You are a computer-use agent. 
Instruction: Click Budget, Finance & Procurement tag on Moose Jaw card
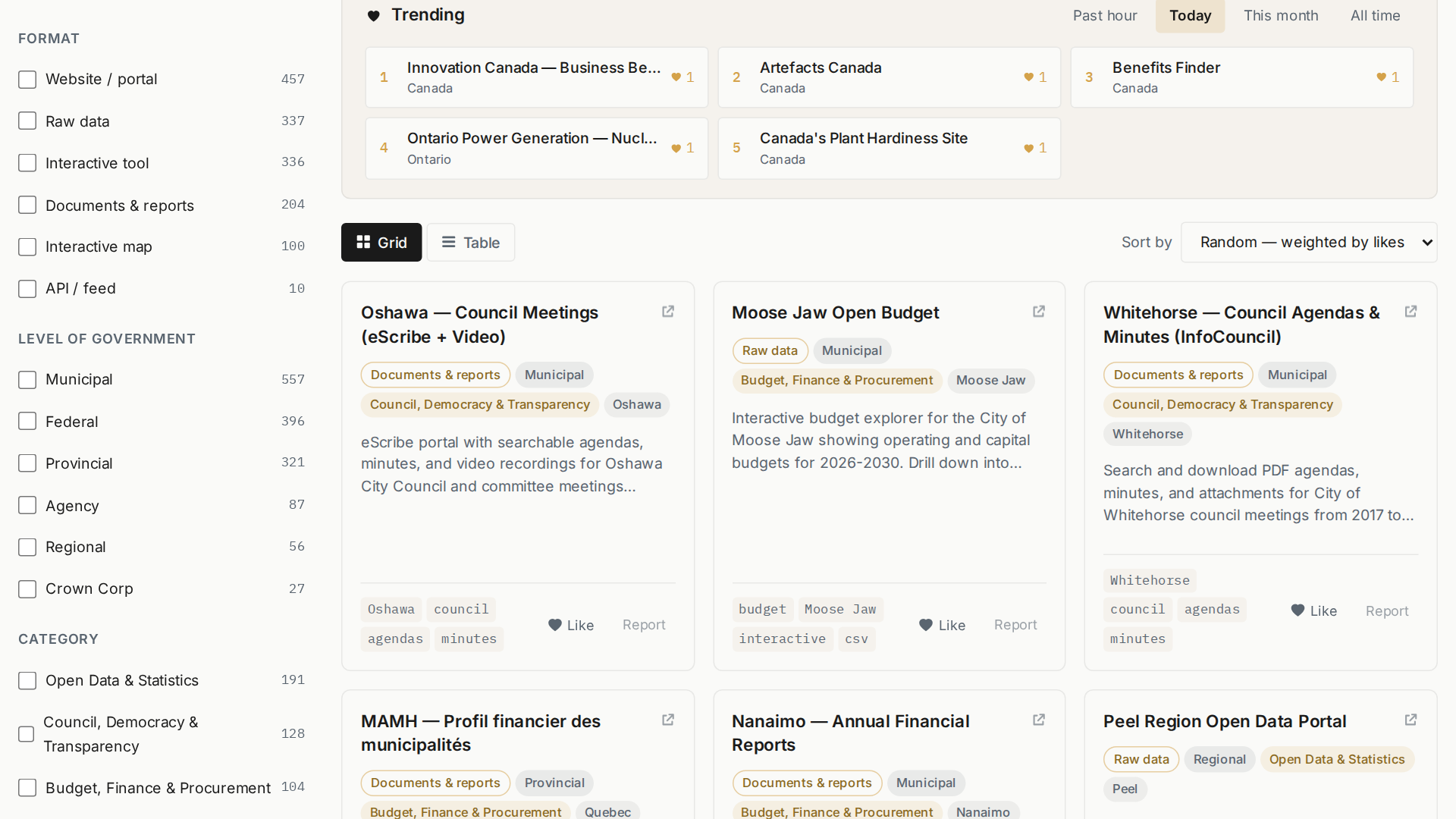pos(836,380)
